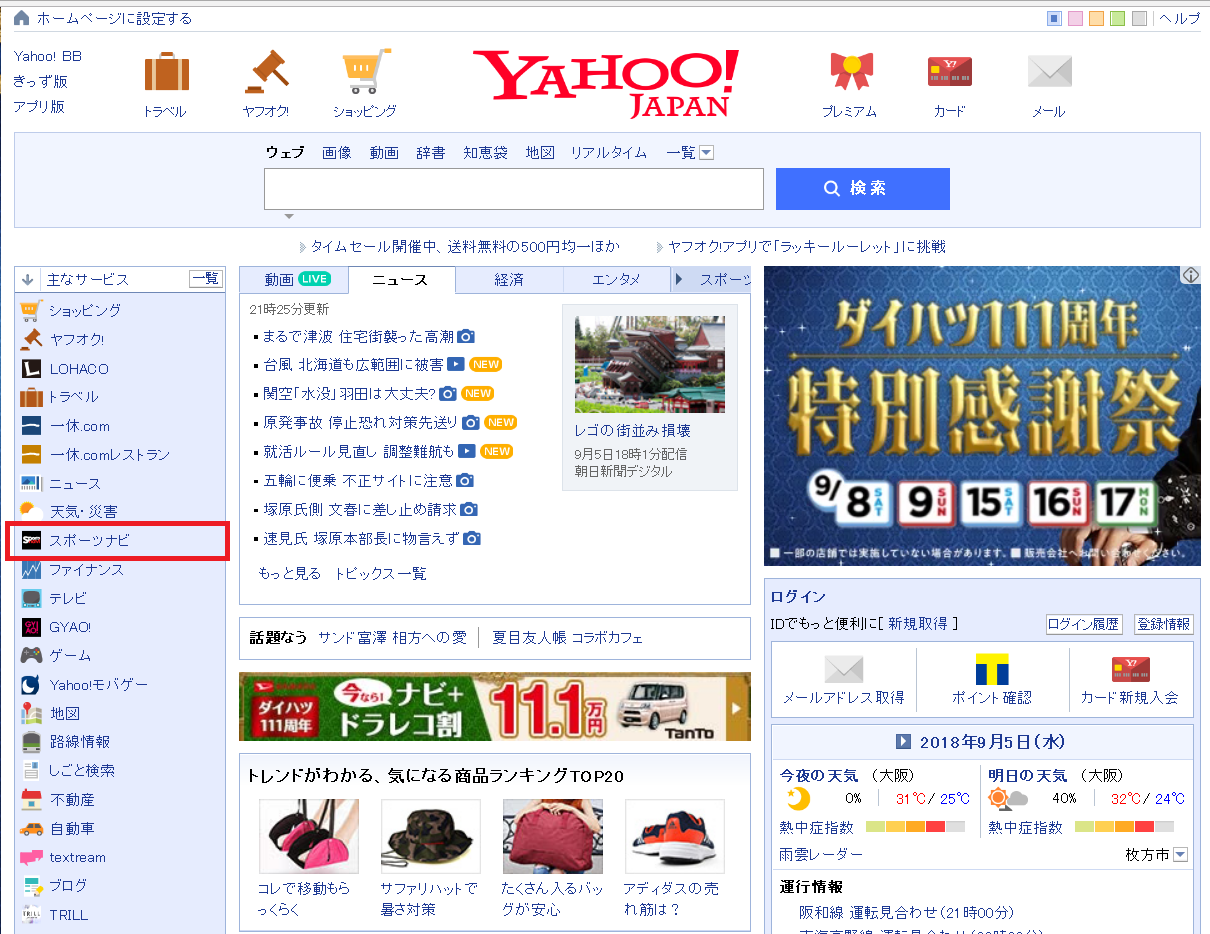Switch to the 動画 LIVE tab
The width and height of the screenshot is (1210, 934).
[293, 280]
